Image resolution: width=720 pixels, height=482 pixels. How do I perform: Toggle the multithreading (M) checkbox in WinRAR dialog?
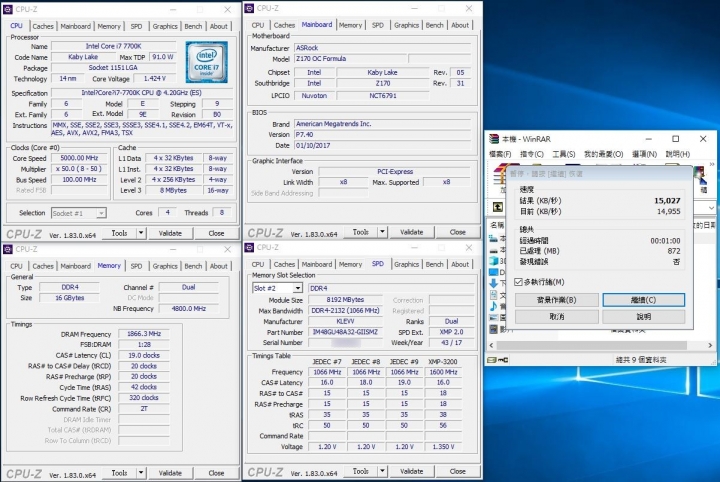518,282
